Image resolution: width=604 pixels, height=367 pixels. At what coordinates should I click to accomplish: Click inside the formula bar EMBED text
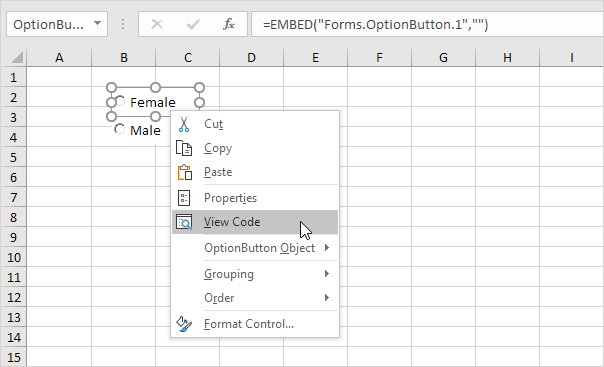click(376, 25)
